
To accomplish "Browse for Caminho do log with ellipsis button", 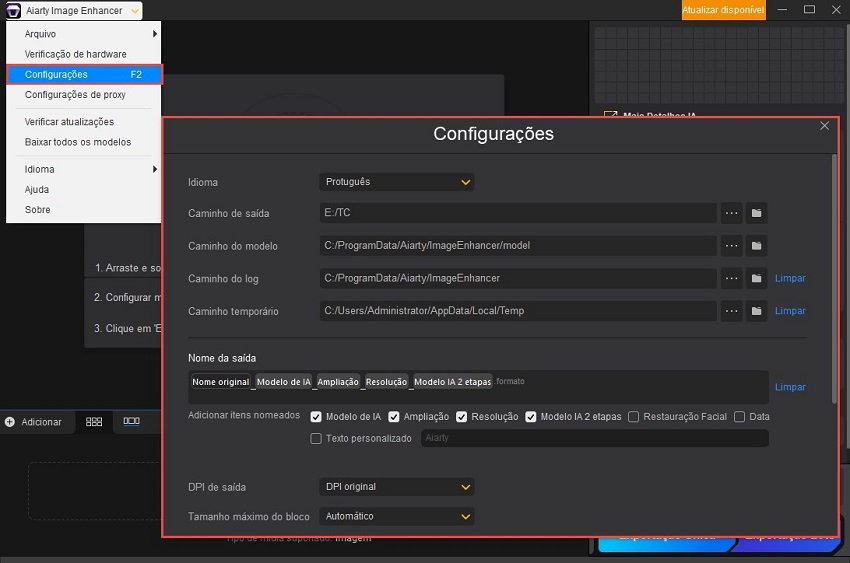I will [x=731, y=278].
